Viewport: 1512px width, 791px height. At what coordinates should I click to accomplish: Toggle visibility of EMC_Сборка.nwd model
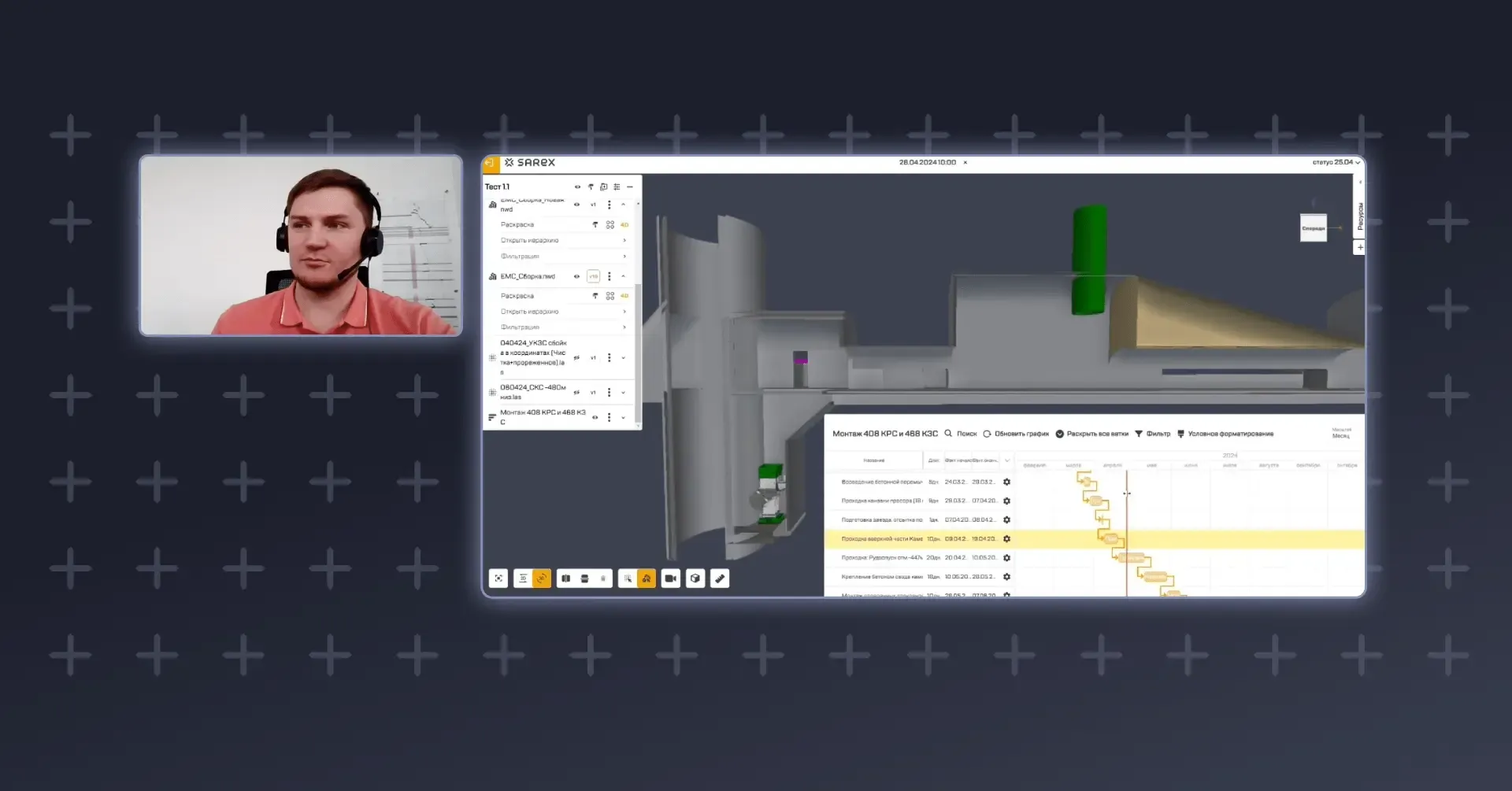(x=576, y=276)
